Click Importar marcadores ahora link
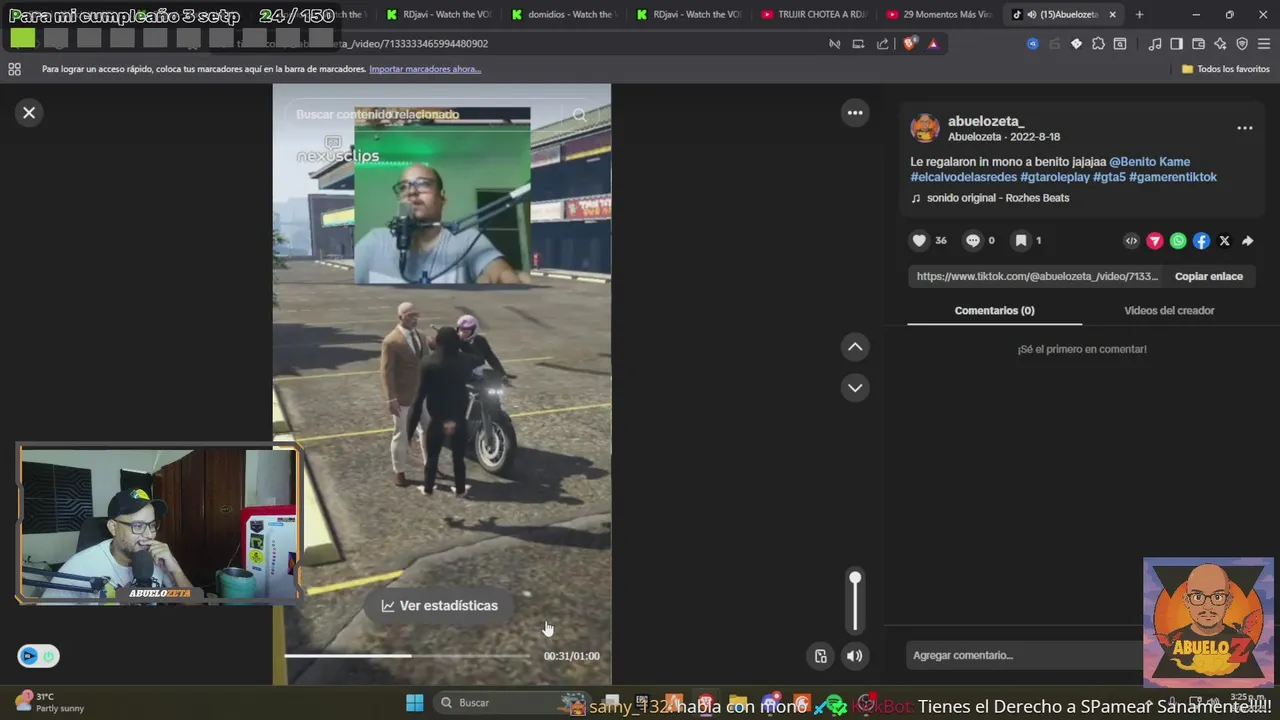 coord(425,69)
